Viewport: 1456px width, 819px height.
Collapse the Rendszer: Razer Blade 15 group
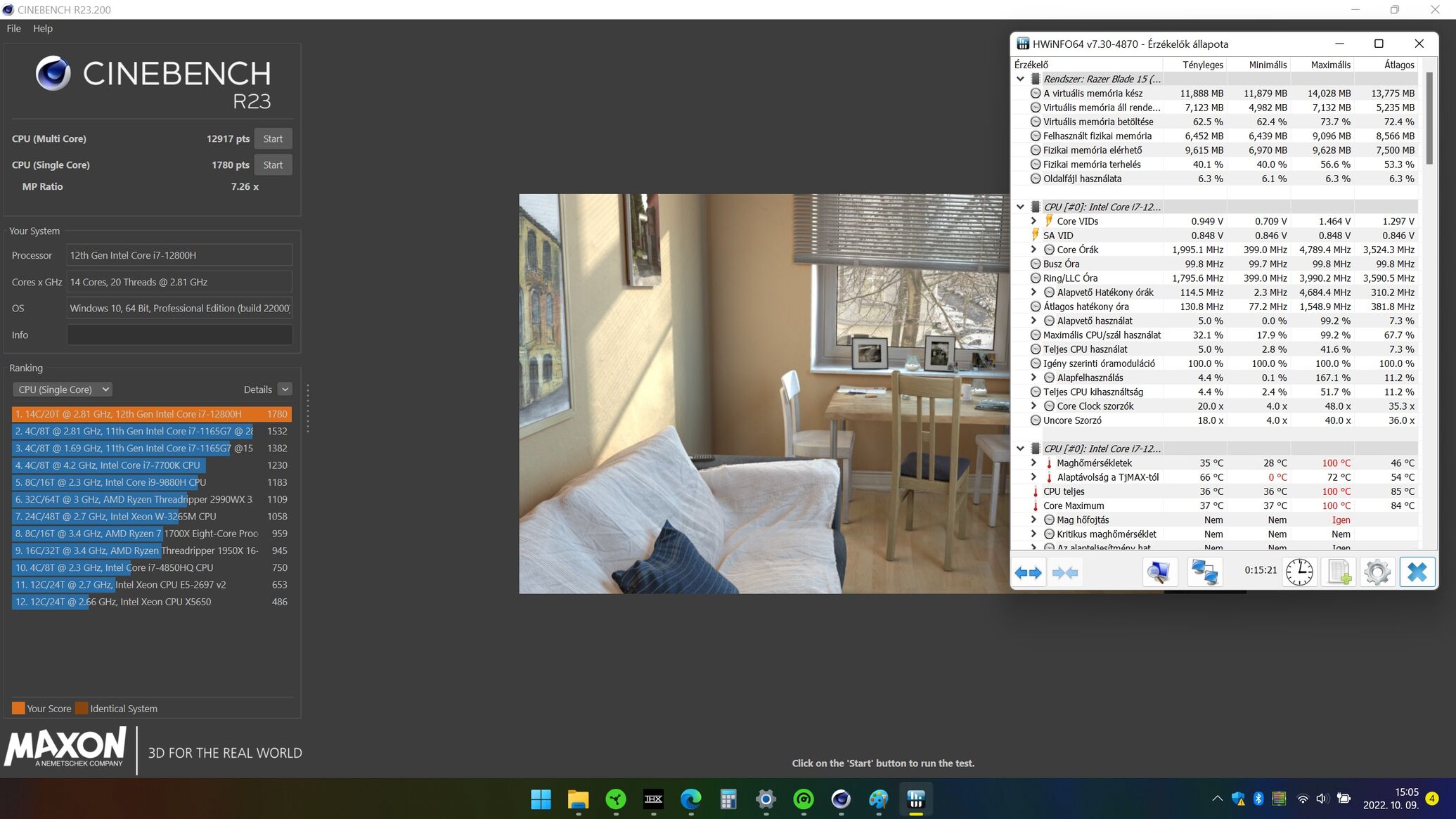(1020, 79)
